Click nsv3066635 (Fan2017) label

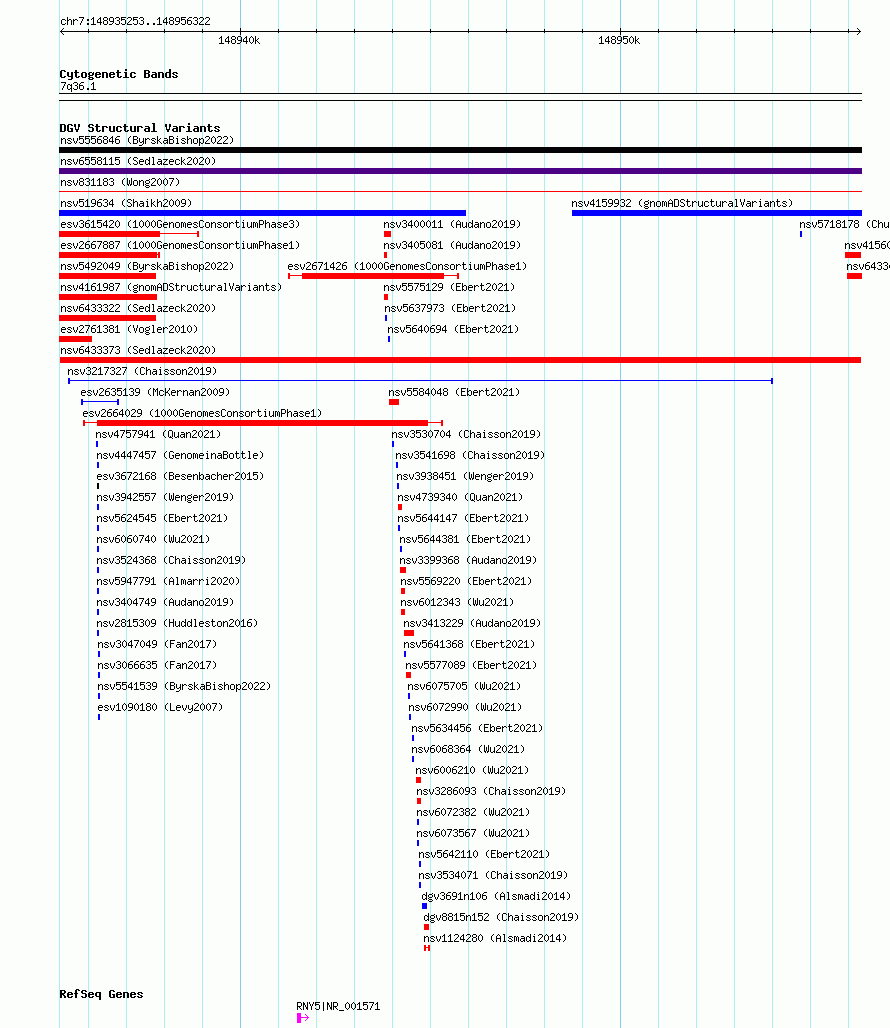click(x=157, y=665)
